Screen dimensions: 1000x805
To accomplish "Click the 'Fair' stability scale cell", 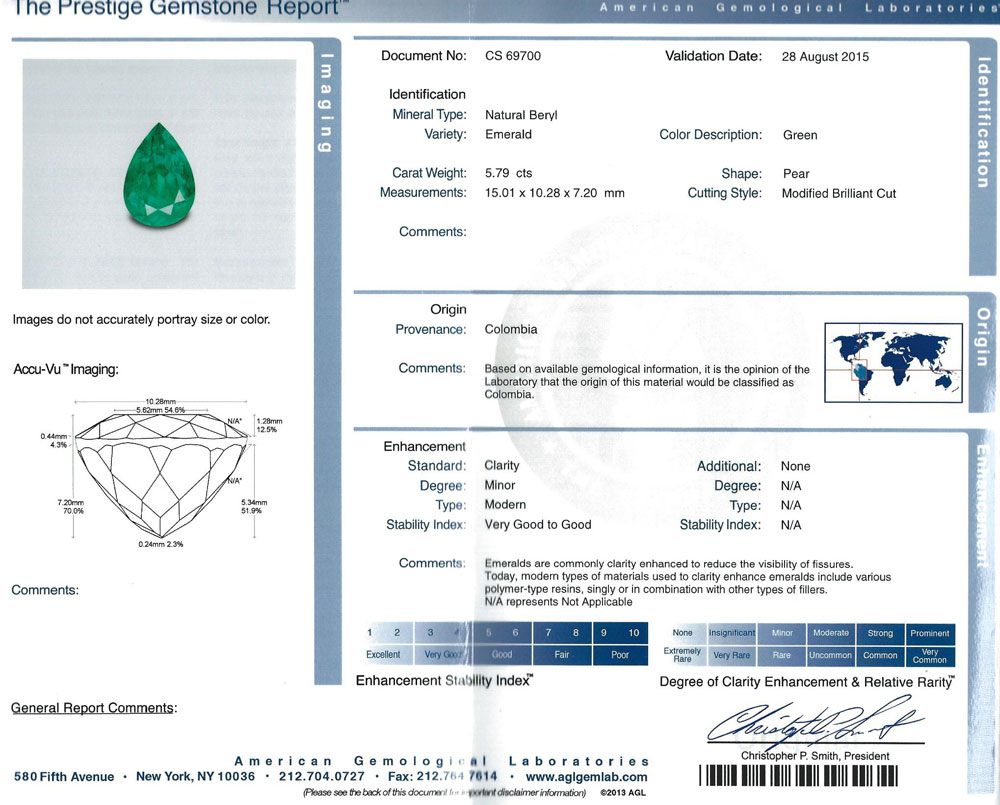I will pyautogui.click(x=562, y=655).
